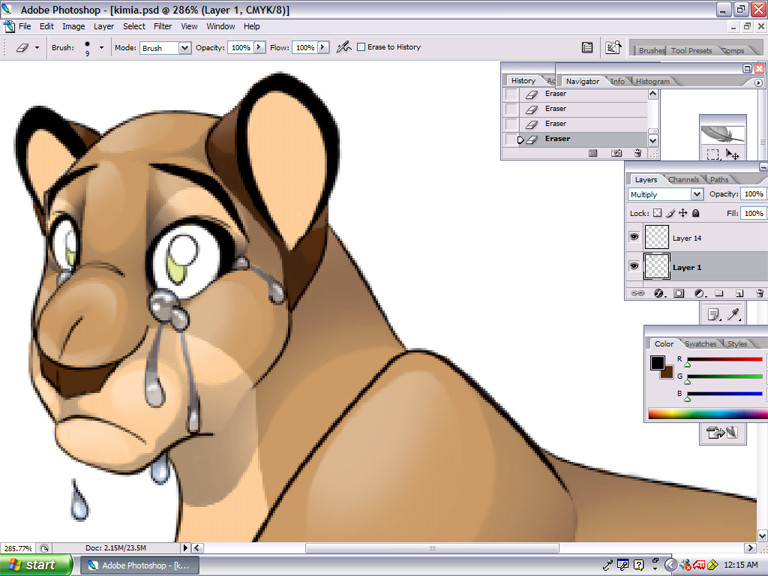Set history brush source for first Eraser state
Viewport: 768px width, 576px height.
pyautogui.click(x=511, y=94)
